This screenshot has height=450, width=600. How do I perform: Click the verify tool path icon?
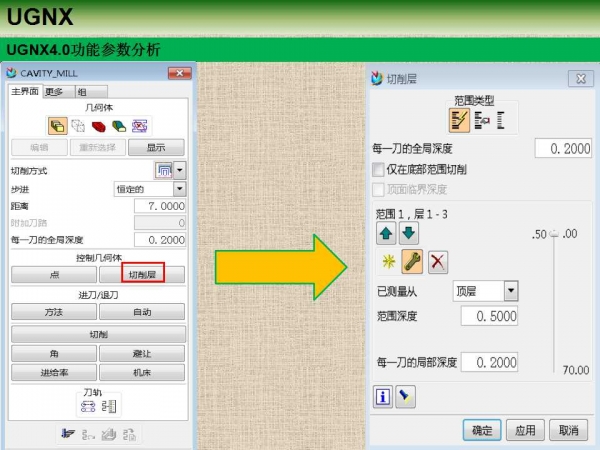click(x=109, y=435)
